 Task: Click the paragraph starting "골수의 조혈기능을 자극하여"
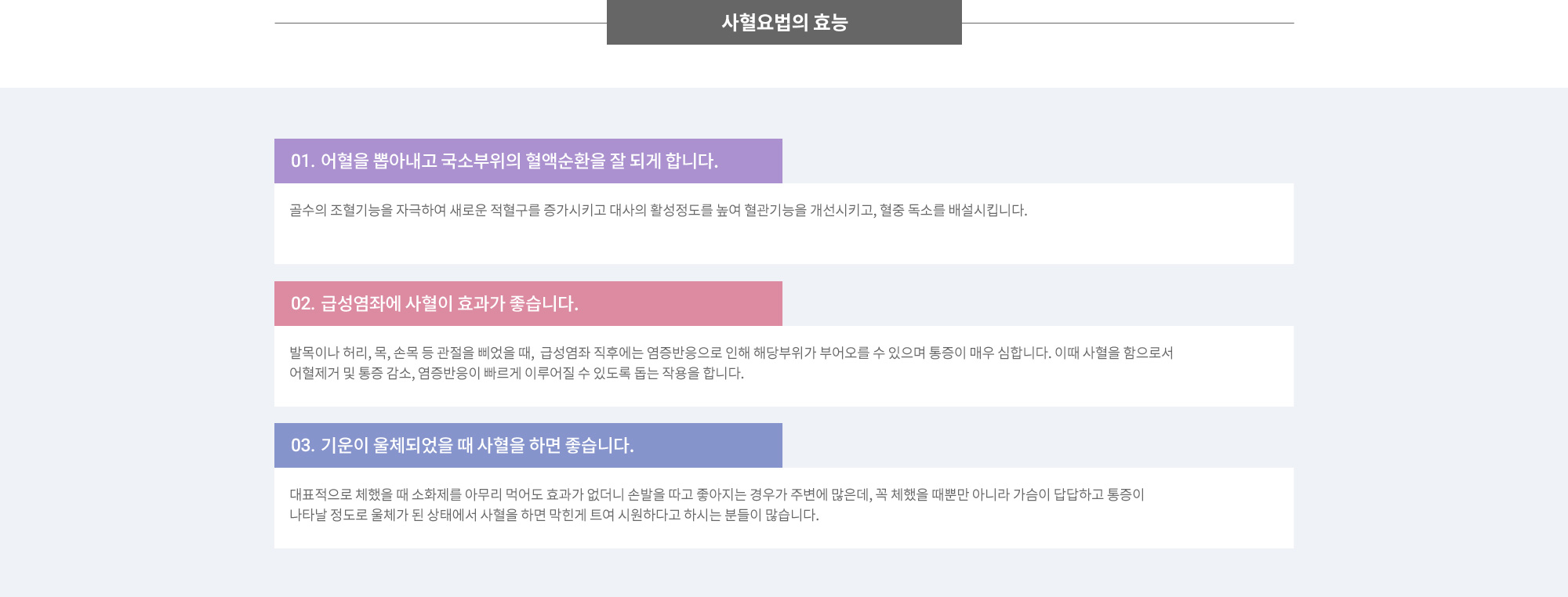[x=659, y=210]
